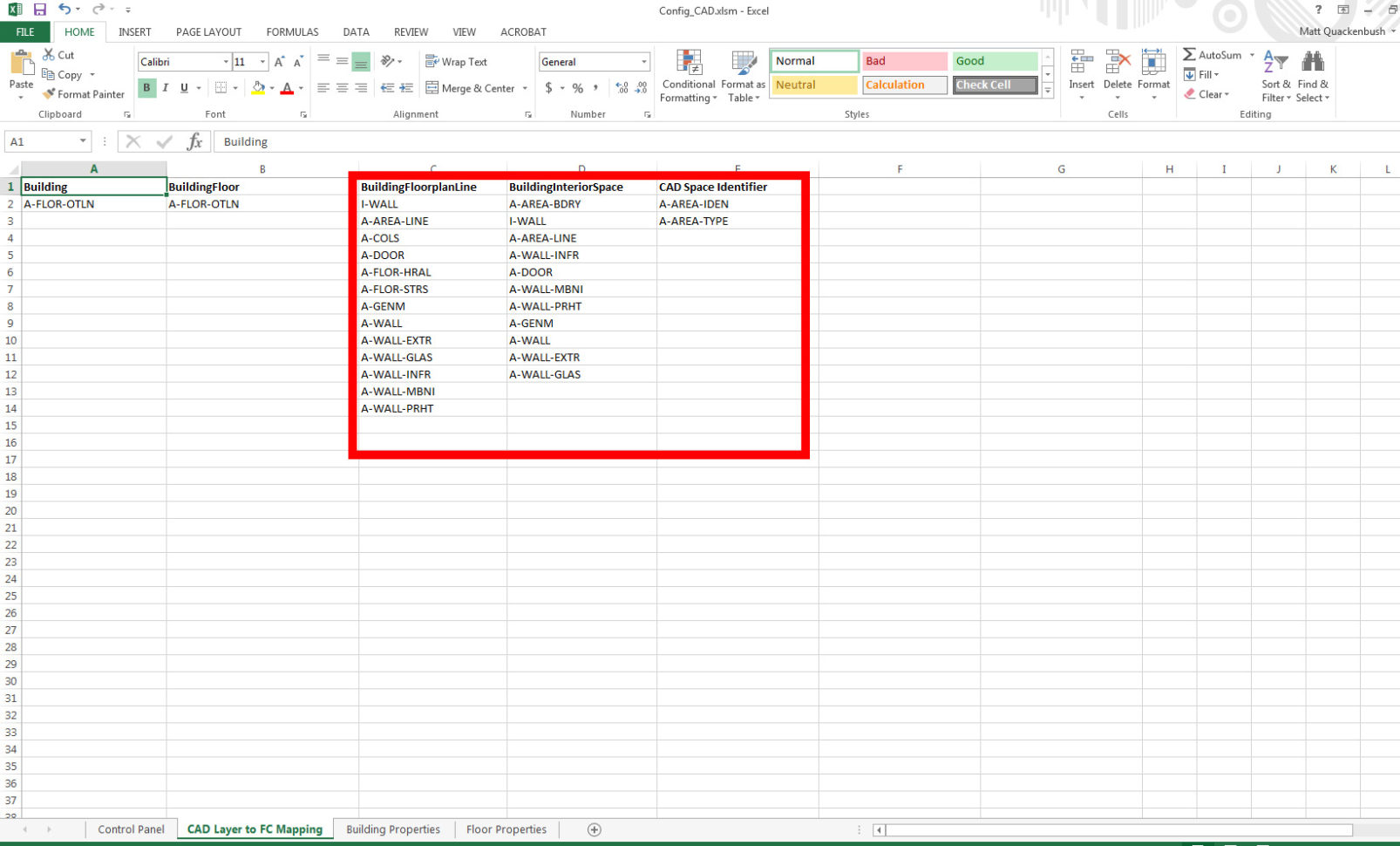This screenshot has height=846, width=1400.
Task: Expand the Conditional Formatting menu
Action: [688, 77]
